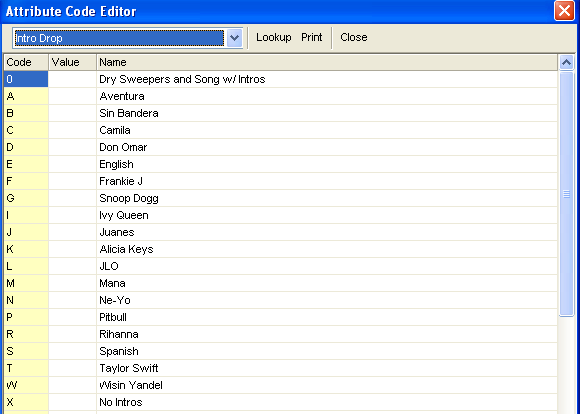
Task: Select the 'Spanish' name cell
Action: tap(327, 351)
